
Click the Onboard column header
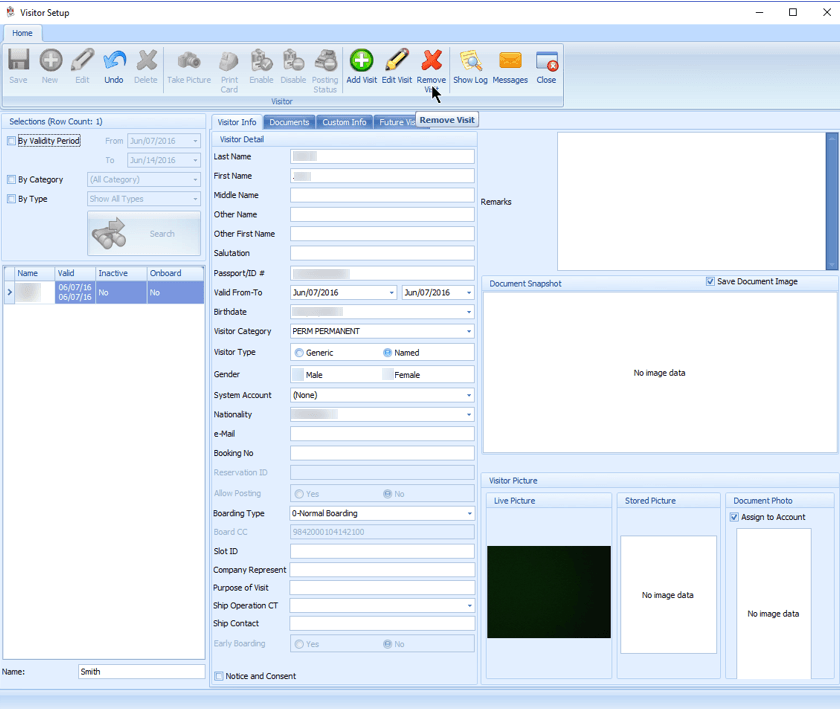tap(175, 273)
